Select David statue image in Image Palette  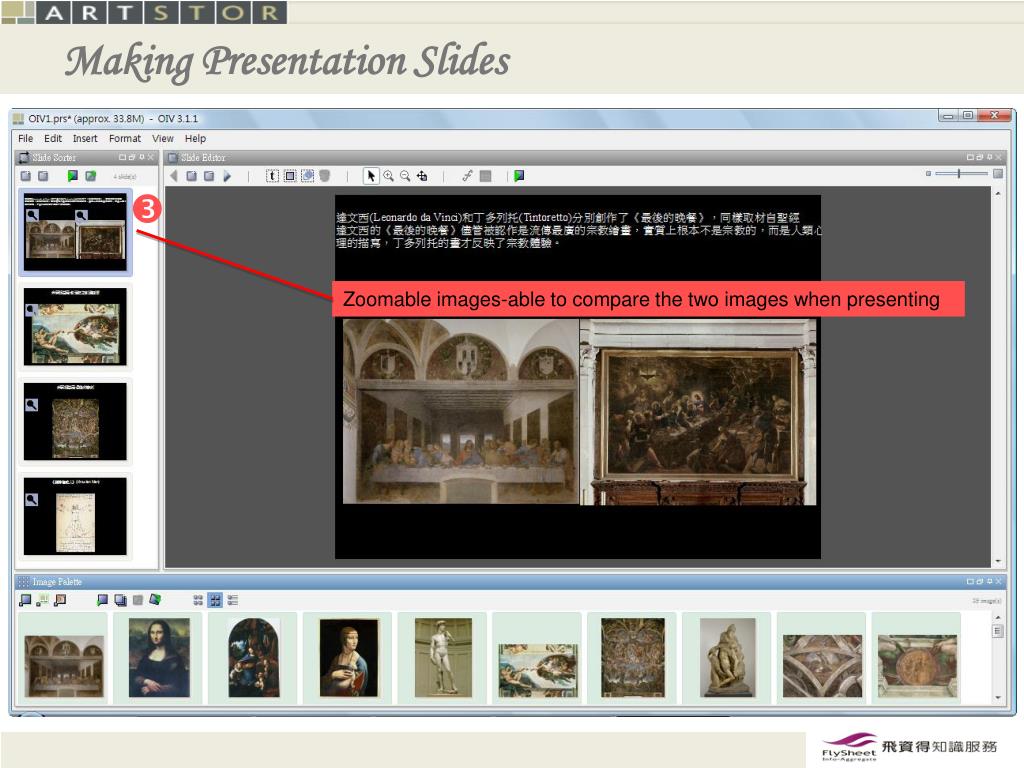coord(443,658)
